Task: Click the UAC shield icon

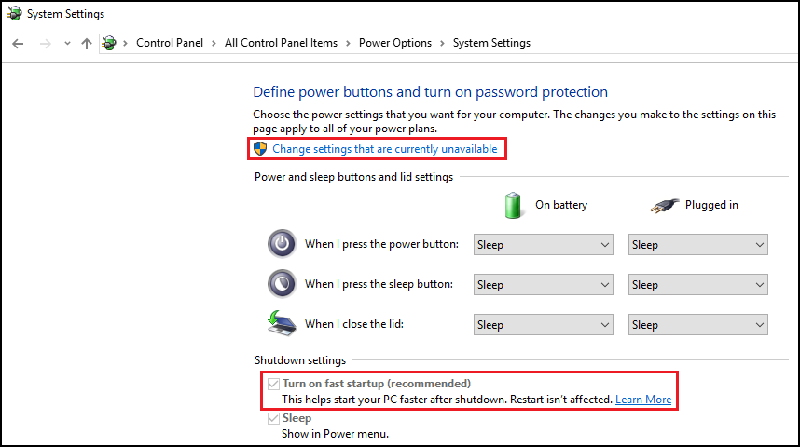Action: tap(261, 149)
